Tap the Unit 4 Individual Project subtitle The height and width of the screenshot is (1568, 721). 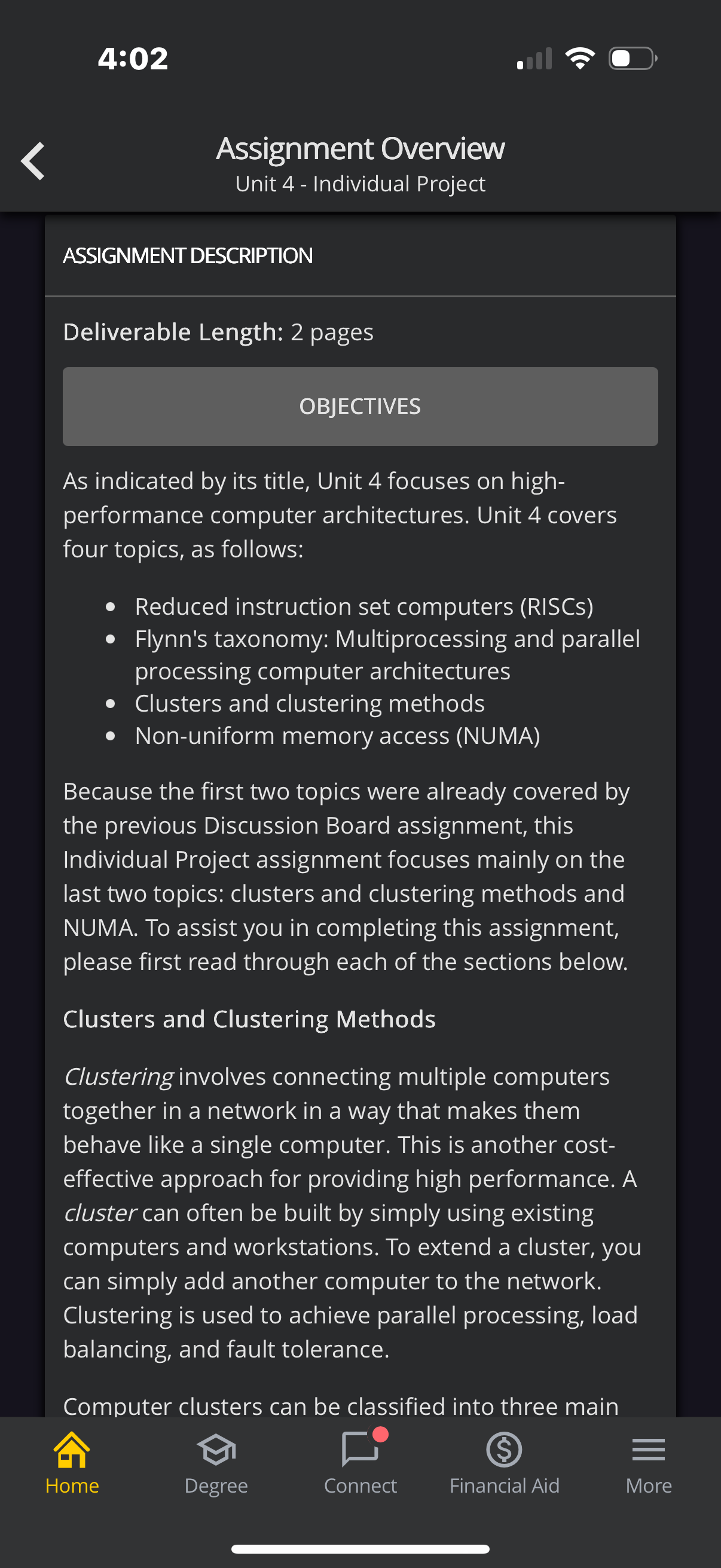coord(361,183)
